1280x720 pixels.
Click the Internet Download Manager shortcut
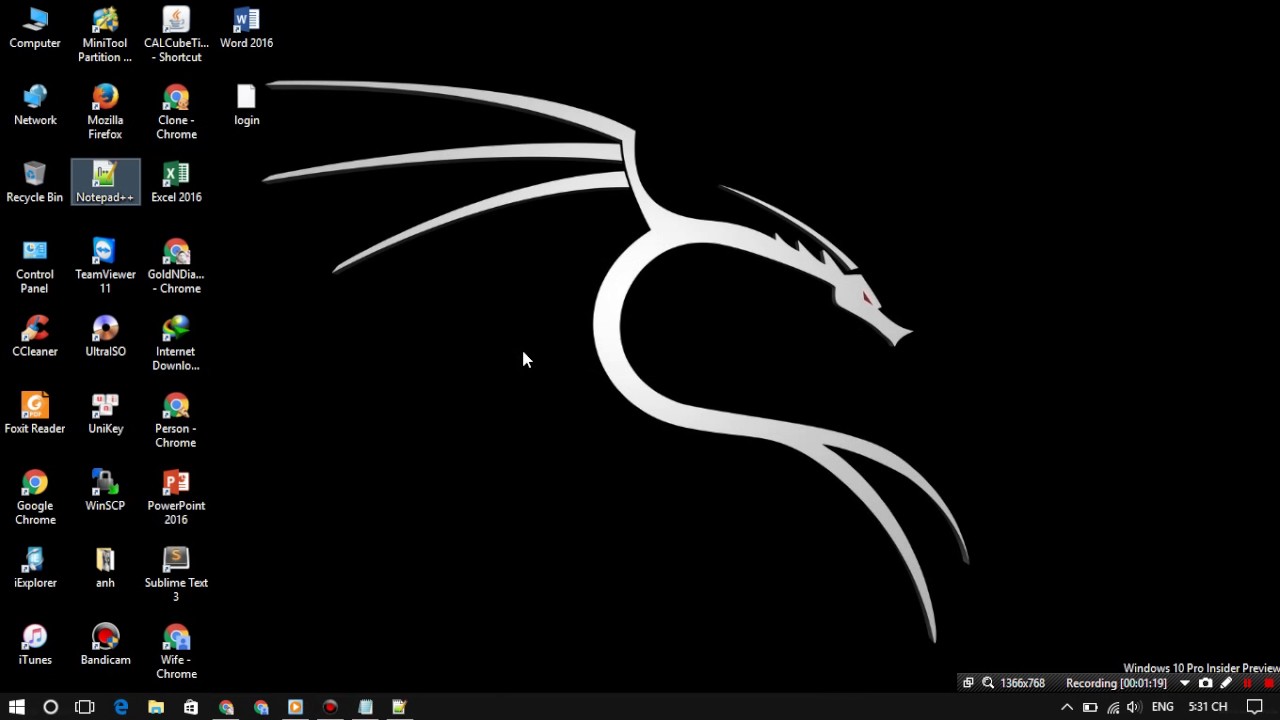pyautogui.click(x=176, y=343)
